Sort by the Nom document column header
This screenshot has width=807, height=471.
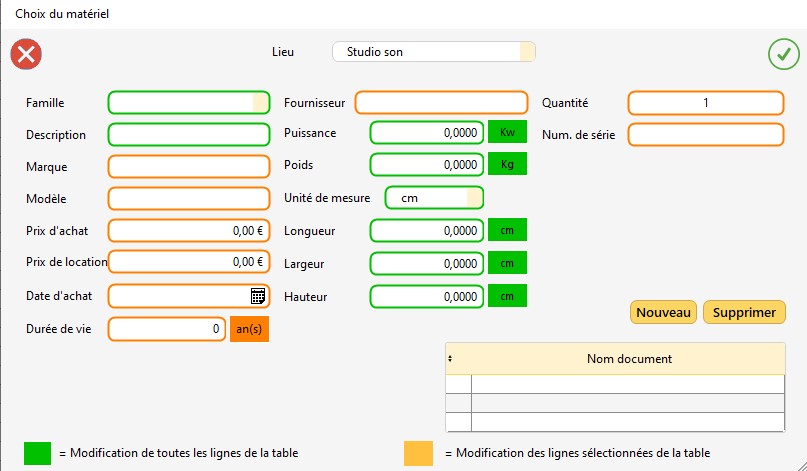[629, 358]
